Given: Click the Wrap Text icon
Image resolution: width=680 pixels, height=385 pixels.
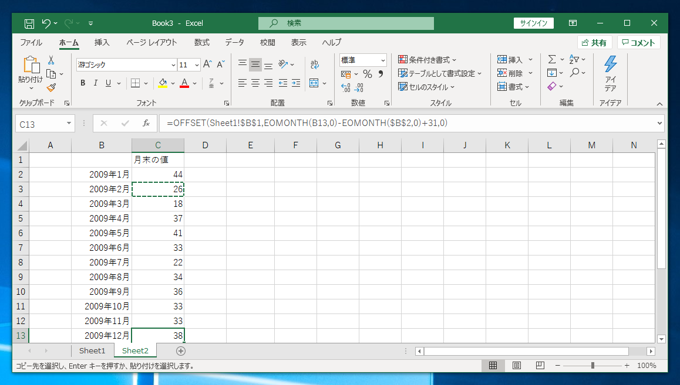Looking at the screenshot, I should click(315, 65).
